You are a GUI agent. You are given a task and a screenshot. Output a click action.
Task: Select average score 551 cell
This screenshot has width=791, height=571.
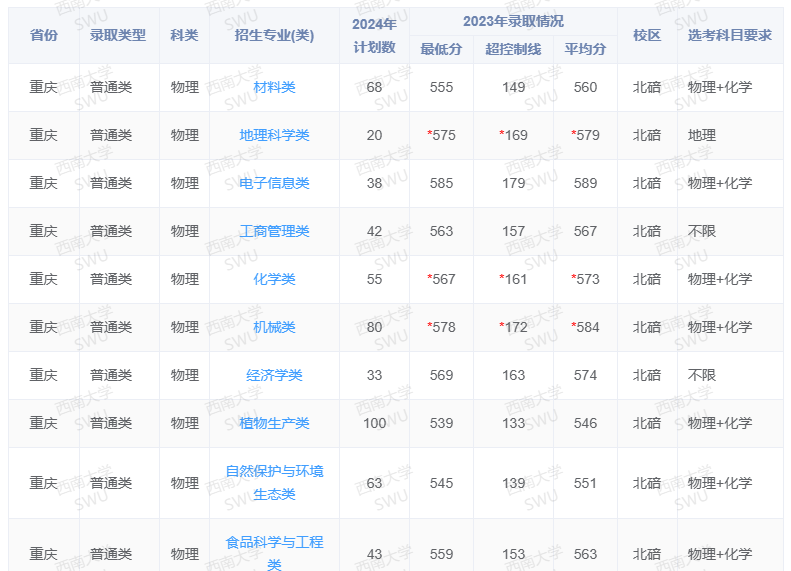[x=585, y=483]
